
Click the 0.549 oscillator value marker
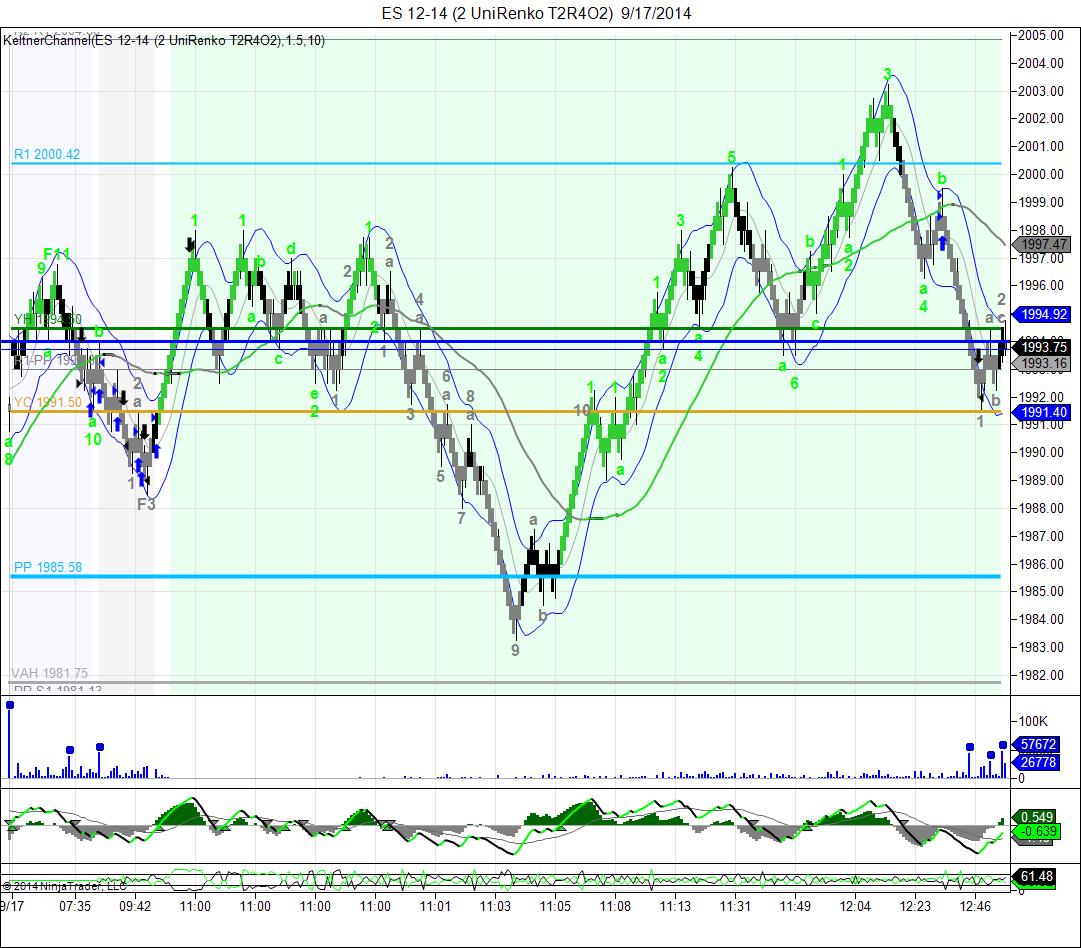(1036, 818)
